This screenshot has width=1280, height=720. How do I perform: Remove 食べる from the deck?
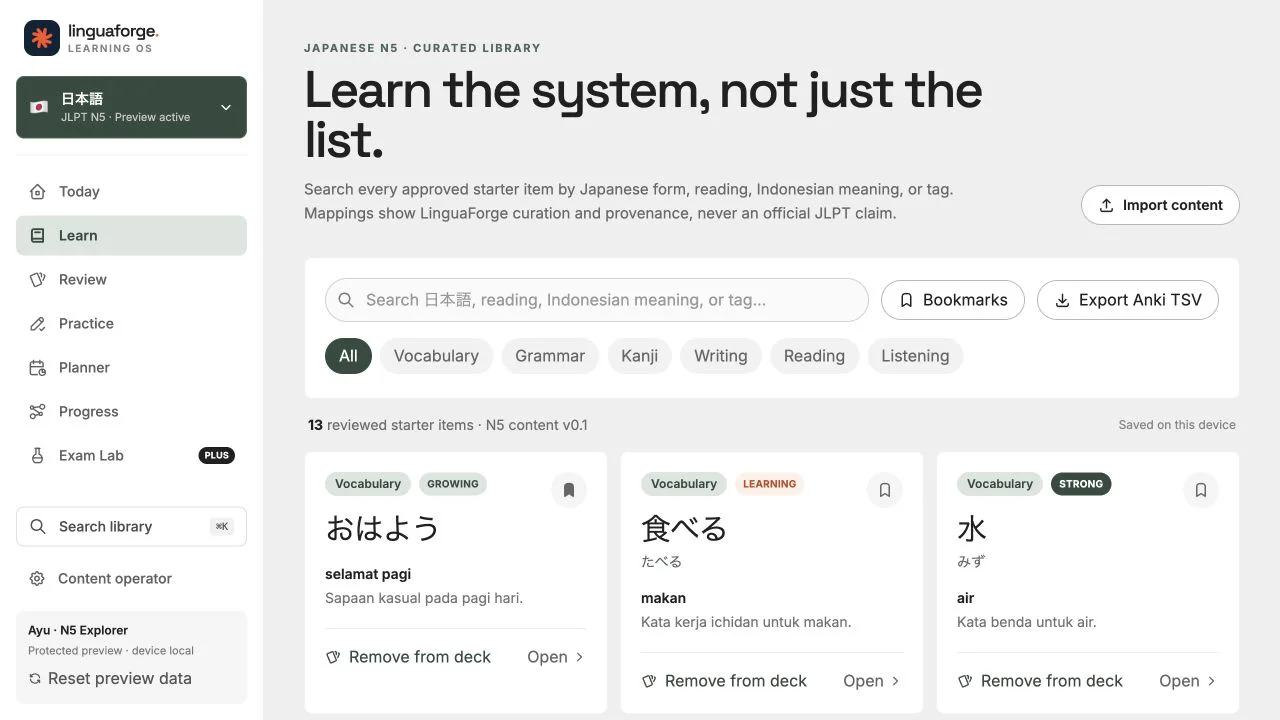pyautogui.click(x=725, y=681)
